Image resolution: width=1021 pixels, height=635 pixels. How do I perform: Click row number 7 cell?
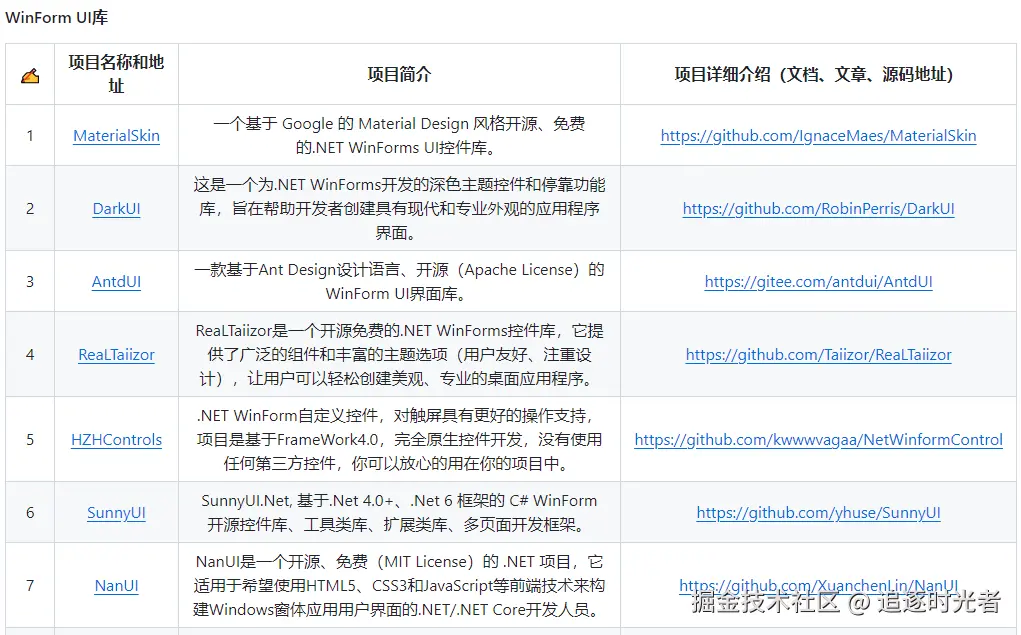[x=30, y=586]
